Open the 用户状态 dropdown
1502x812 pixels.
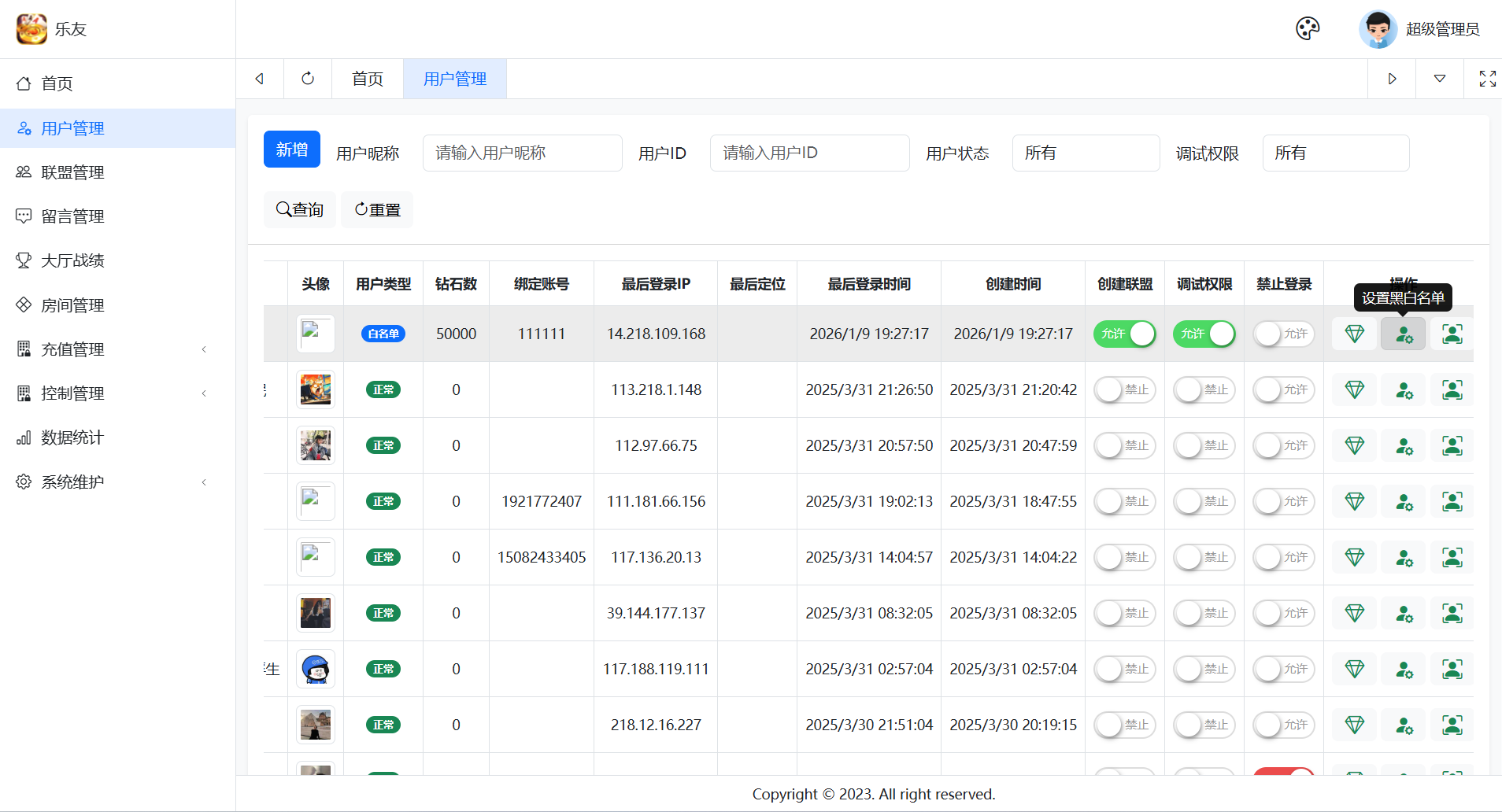click(1085, 153)
